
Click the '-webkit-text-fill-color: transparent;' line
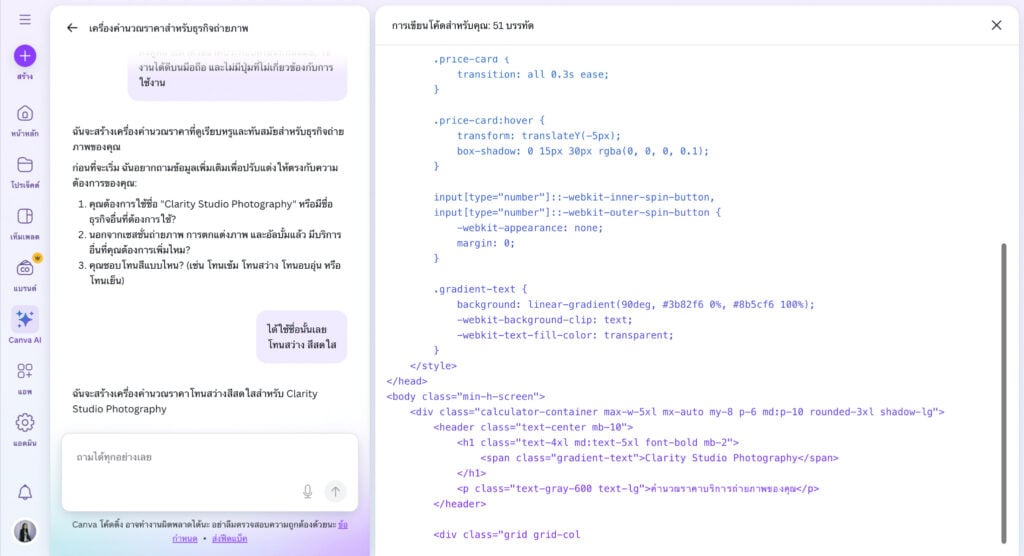(565, 335)
